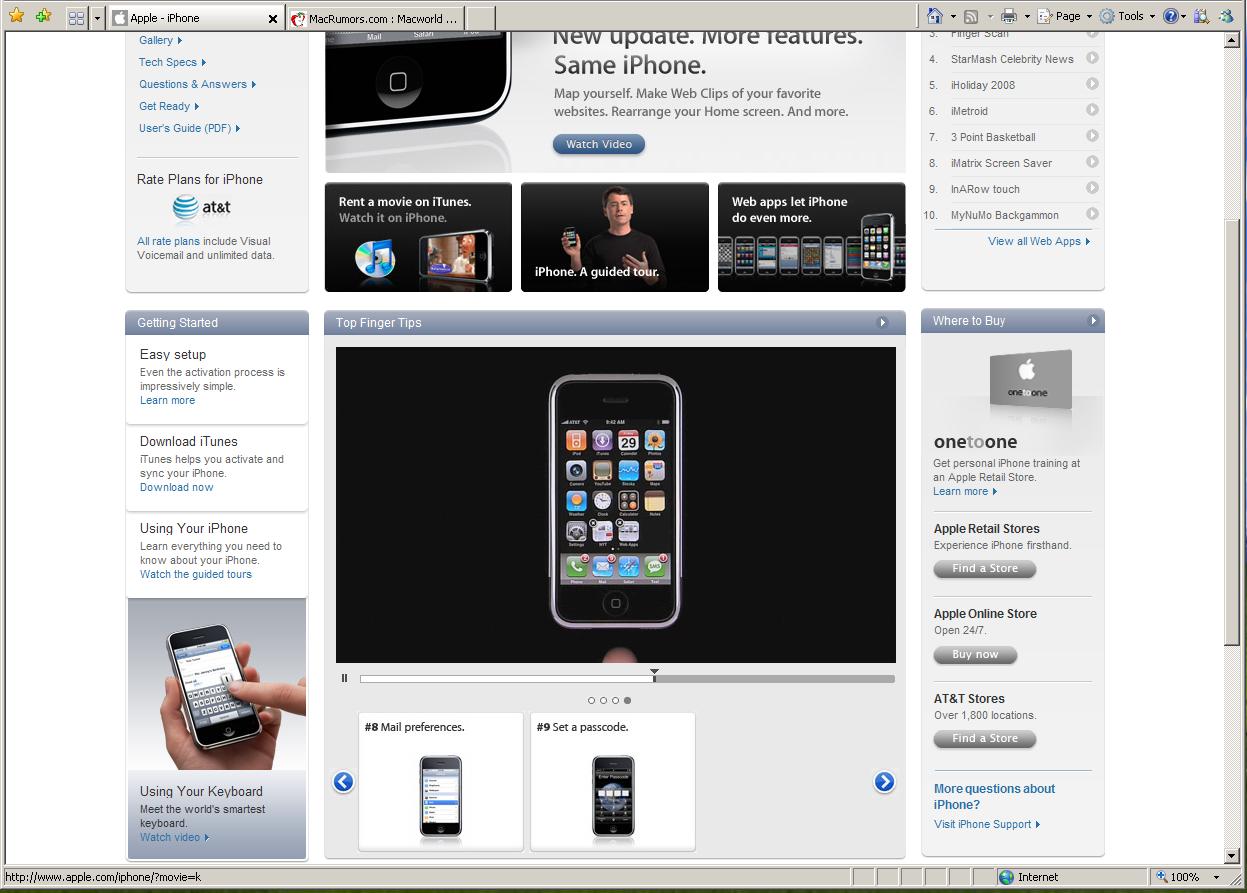Image resolution: width=1247 pixels, height=893 pixels.
Task: Click the Watch video keyboard link
Action: click(174, 837)
